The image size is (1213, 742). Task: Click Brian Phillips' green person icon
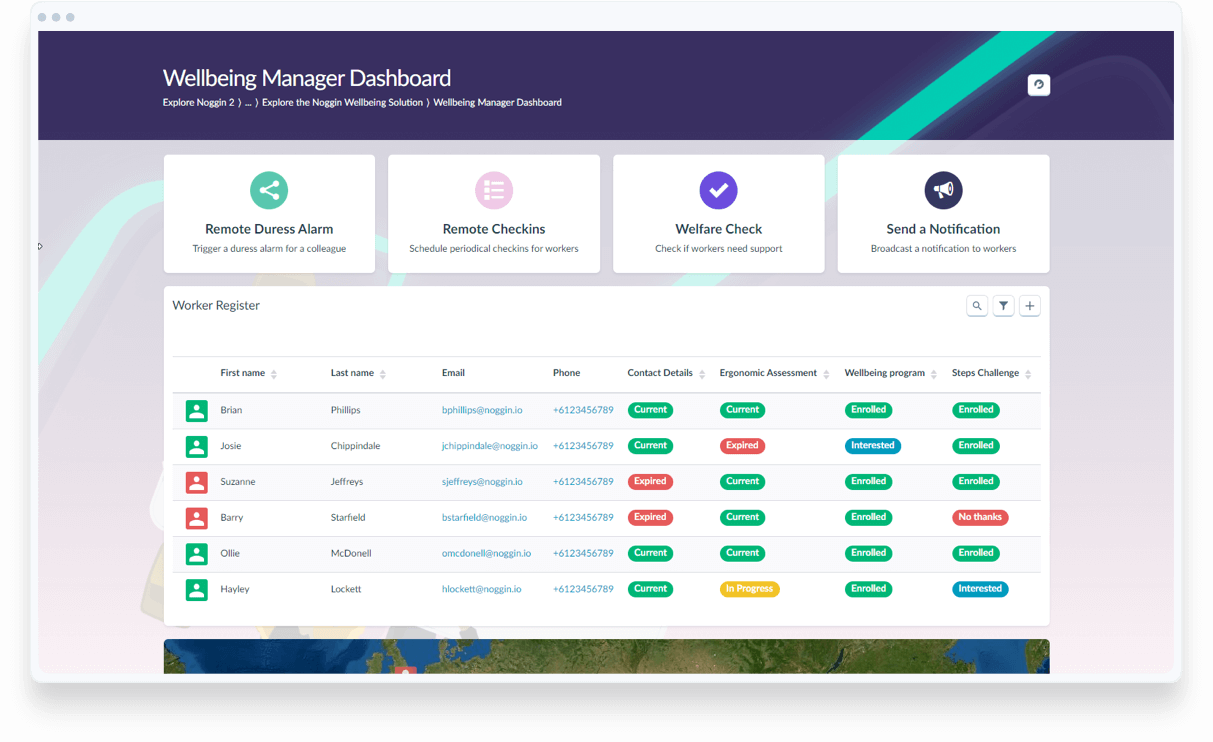coord(197,410)
